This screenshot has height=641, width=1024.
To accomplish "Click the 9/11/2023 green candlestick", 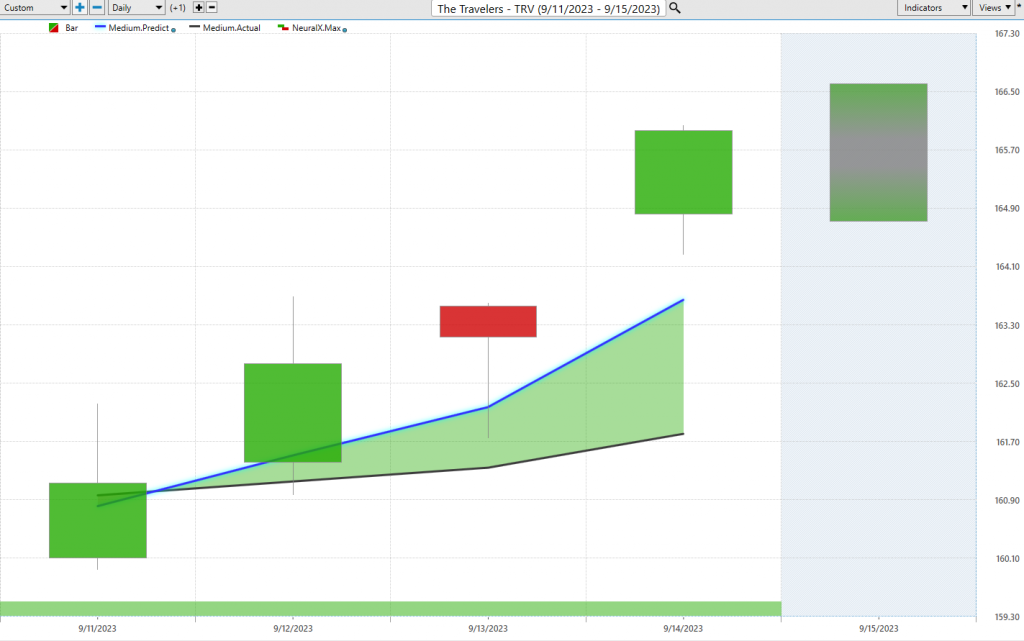I will click(x=98, y=520).
